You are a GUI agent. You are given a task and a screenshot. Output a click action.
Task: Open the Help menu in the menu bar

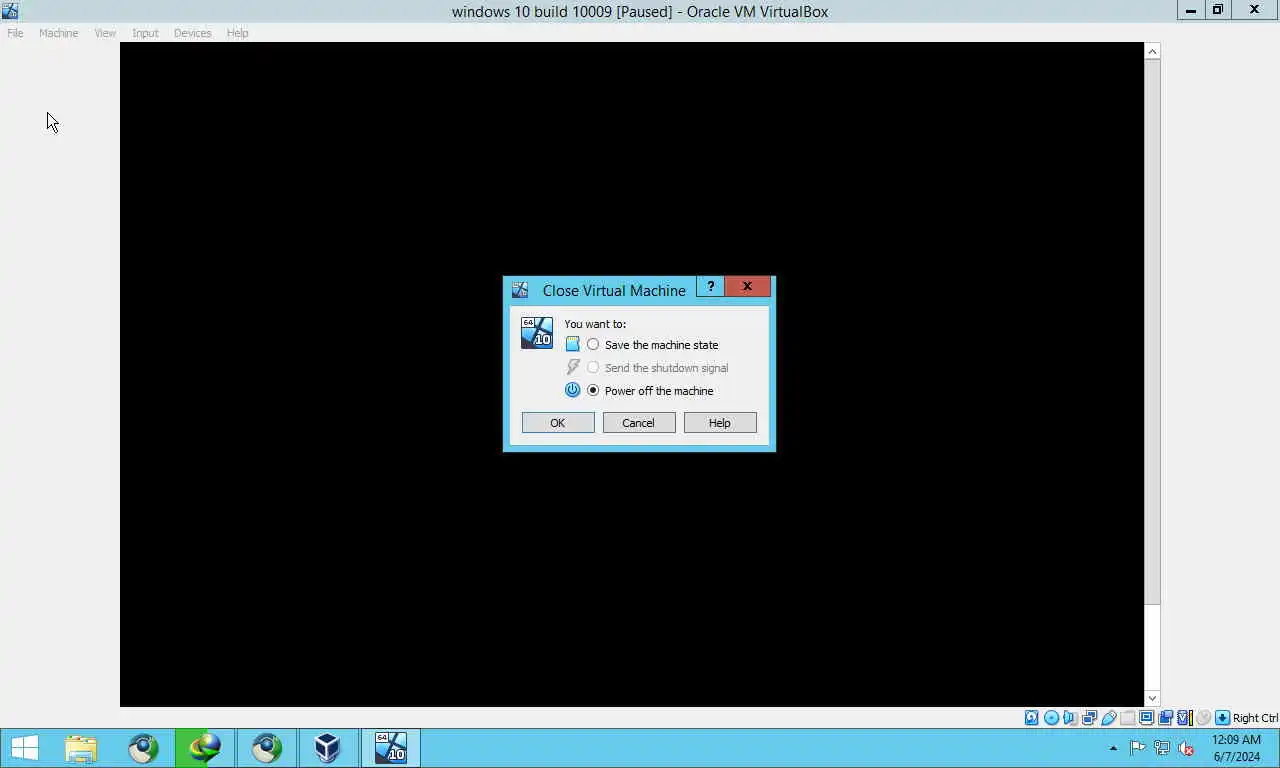pos(237,33)
